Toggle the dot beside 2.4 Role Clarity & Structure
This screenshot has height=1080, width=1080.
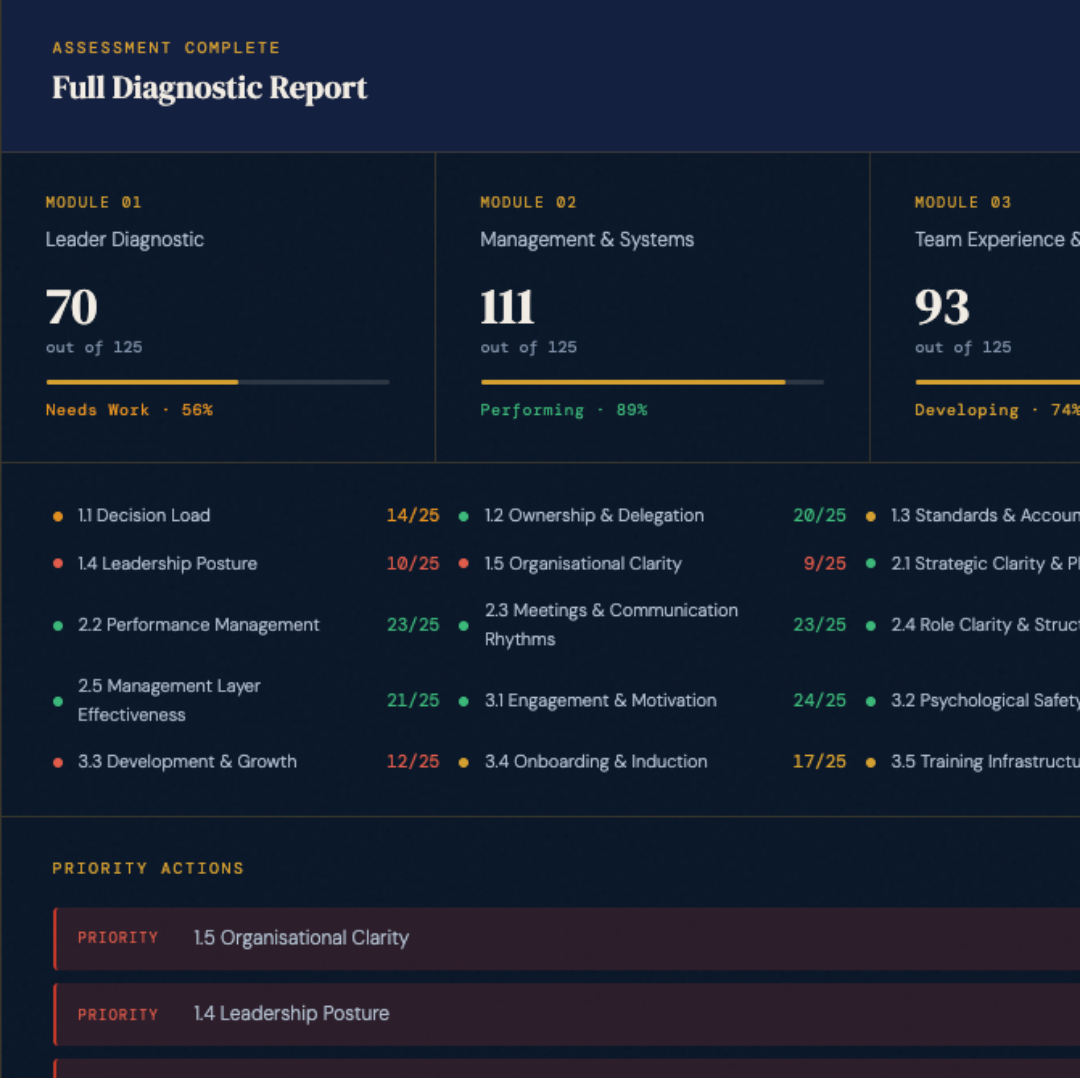tap(872, 625)
